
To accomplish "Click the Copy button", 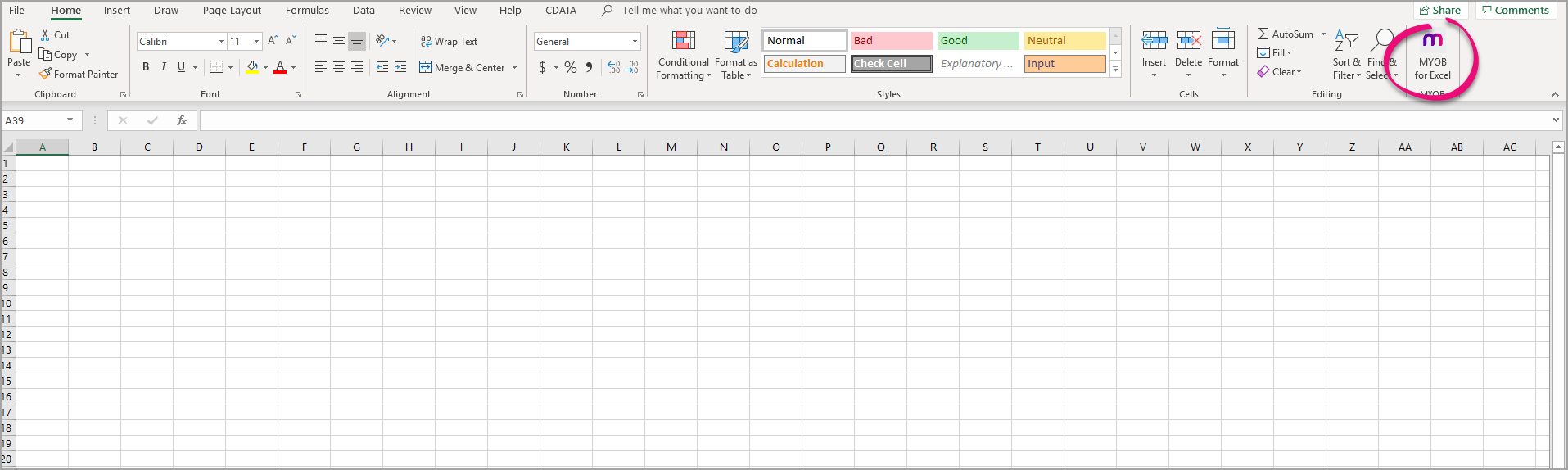I will coord(59,55).
